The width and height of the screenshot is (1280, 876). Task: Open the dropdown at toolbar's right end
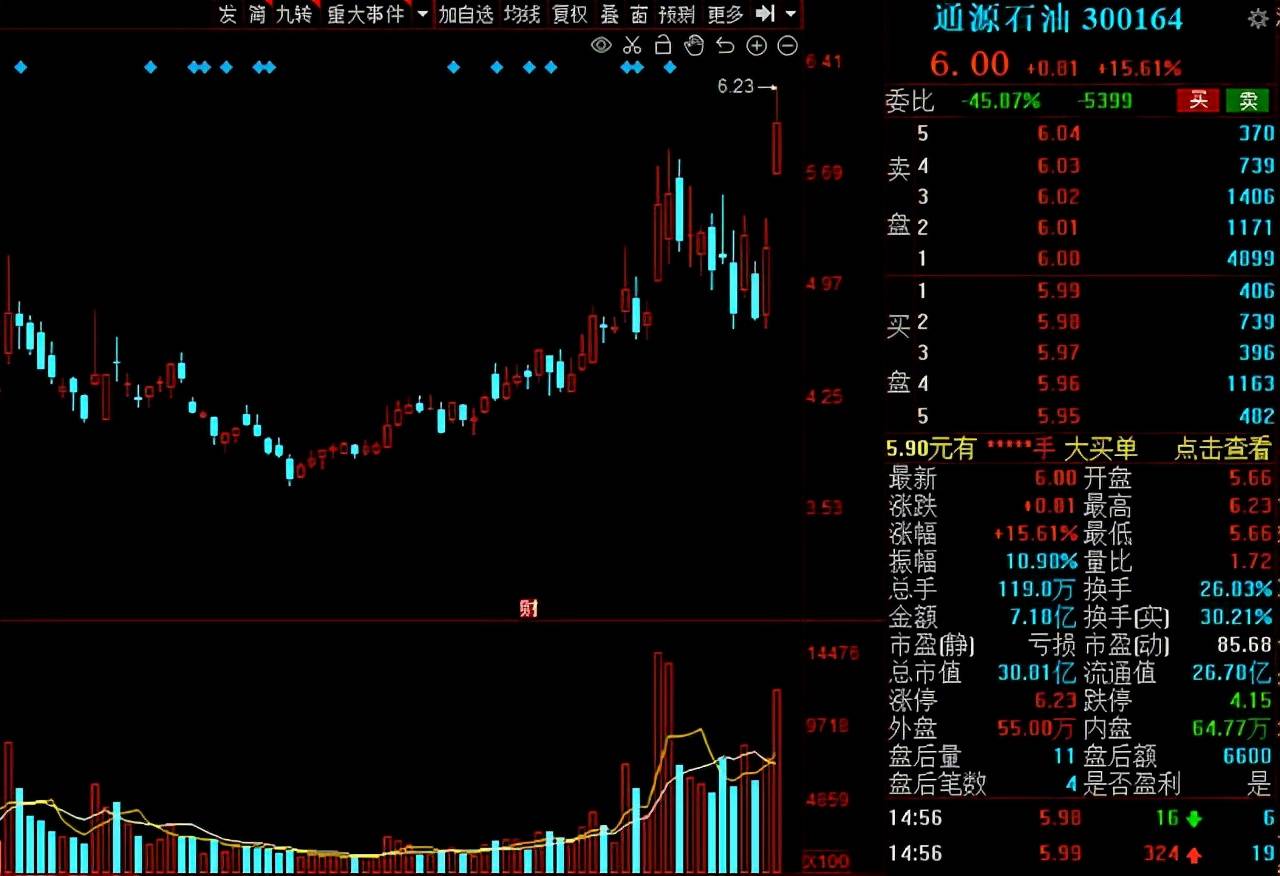[x=792, y=14]
